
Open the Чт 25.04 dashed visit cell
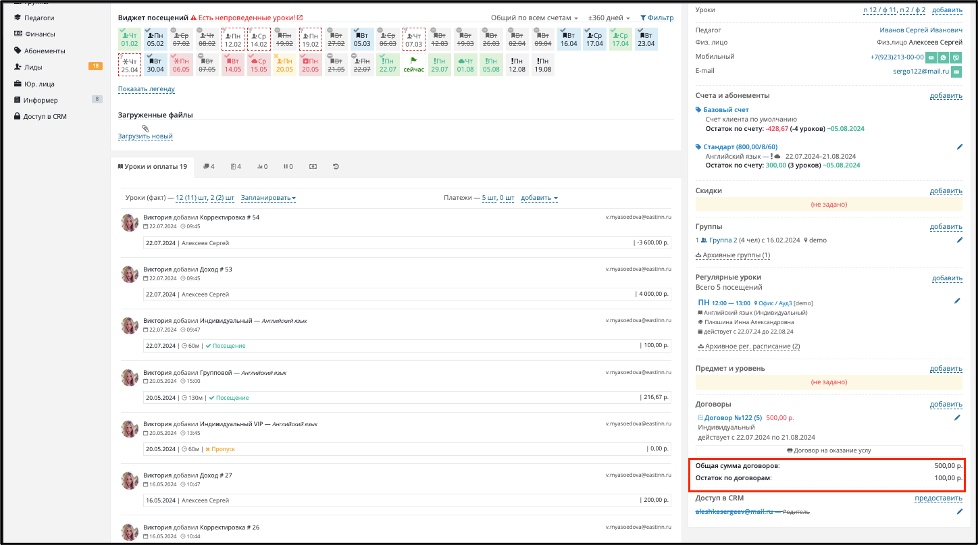point(129,65)
